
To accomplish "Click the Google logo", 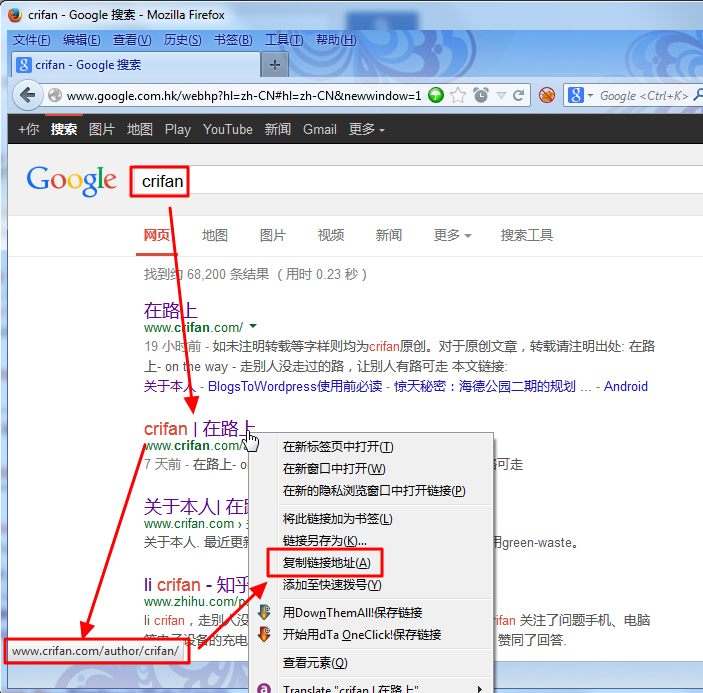I will tap(71, 181).
